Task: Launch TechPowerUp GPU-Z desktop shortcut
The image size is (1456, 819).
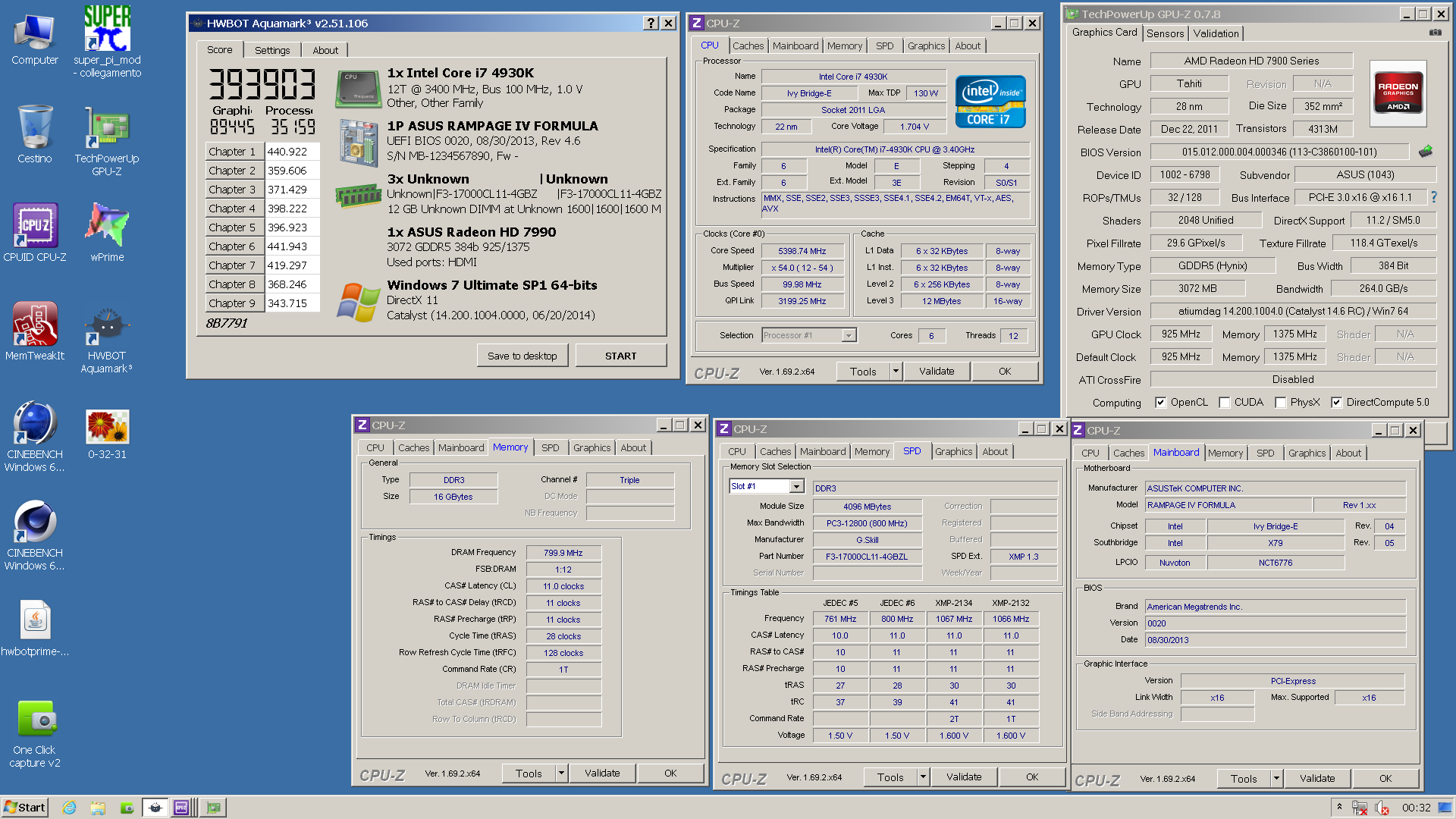Action: (x=107, y=141)
